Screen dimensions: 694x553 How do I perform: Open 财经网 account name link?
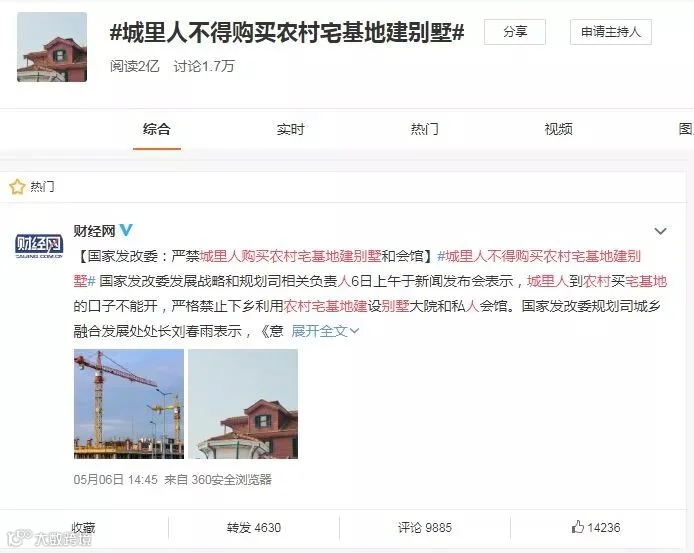(94, 231)
